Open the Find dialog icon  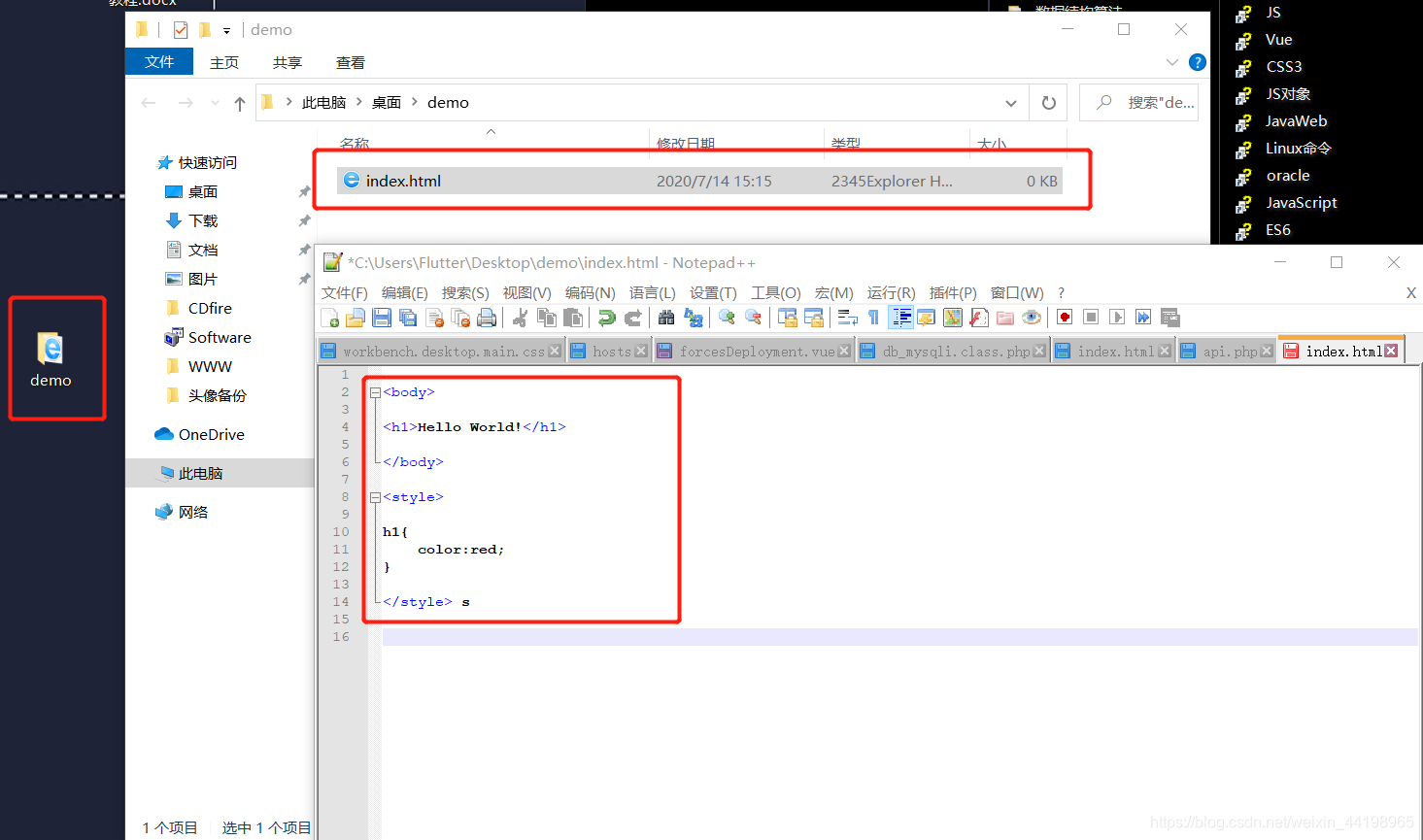pos(669,317)
